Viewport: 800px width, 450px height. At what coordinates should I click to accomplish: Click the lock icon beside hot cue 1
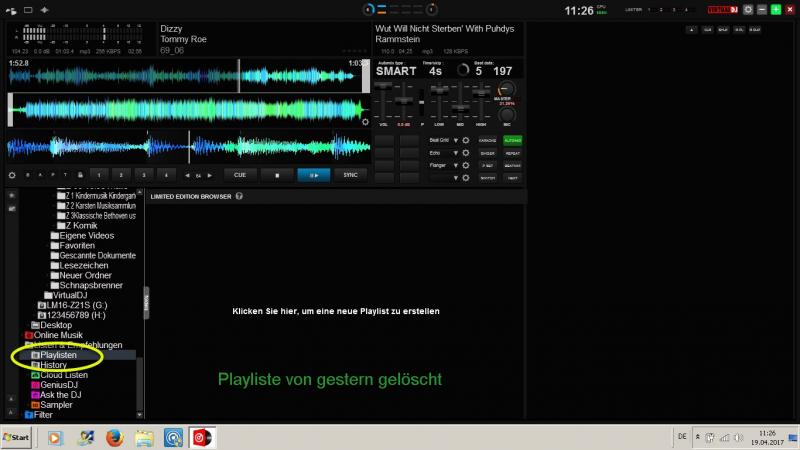[x=80, y=175]
